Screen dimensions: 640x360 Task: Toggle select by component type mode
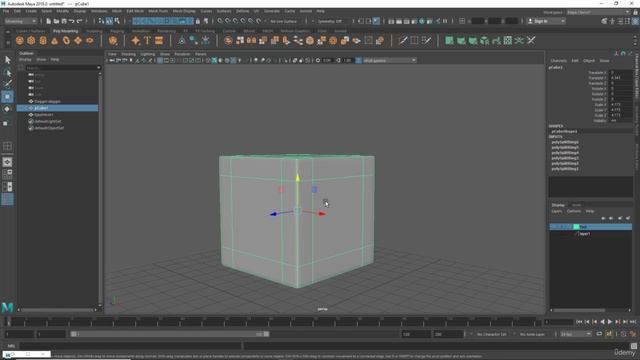[117, 21]
